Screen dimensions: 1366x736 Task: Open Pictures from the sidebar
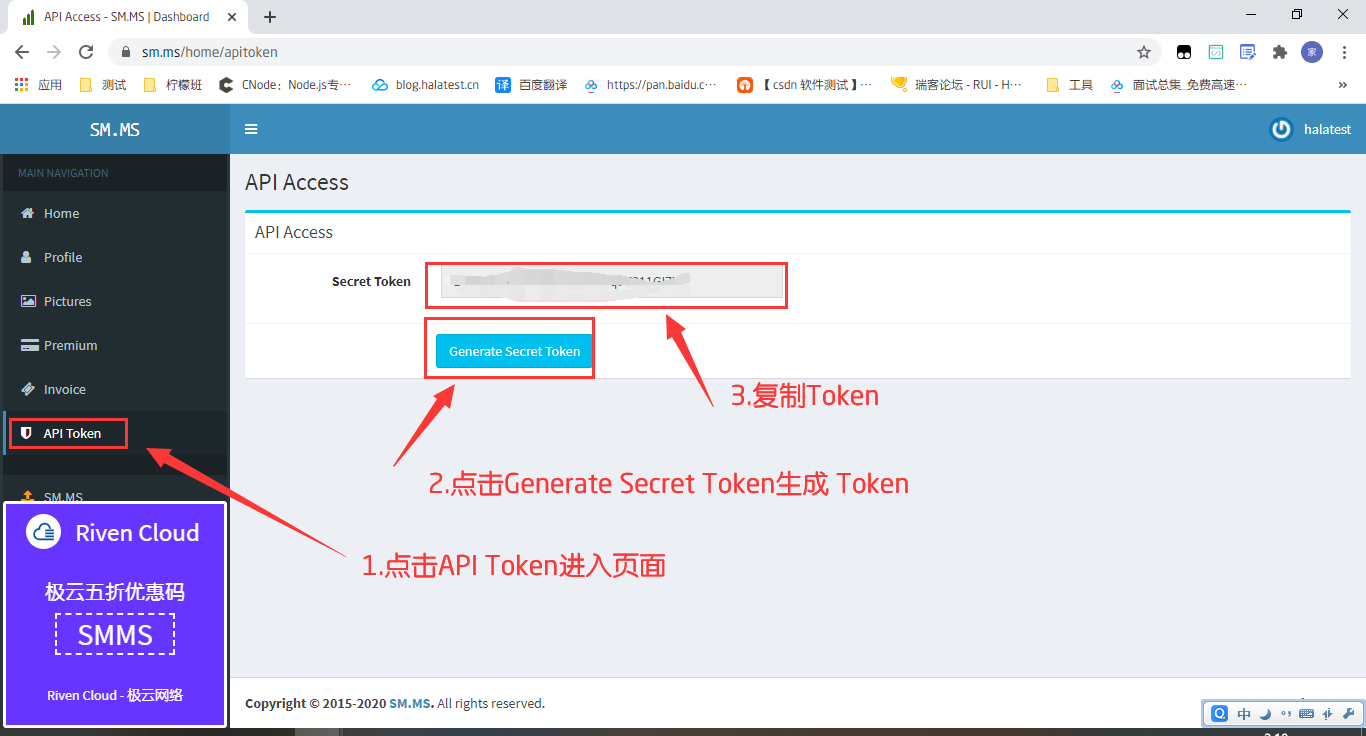[x=115, y=301]
